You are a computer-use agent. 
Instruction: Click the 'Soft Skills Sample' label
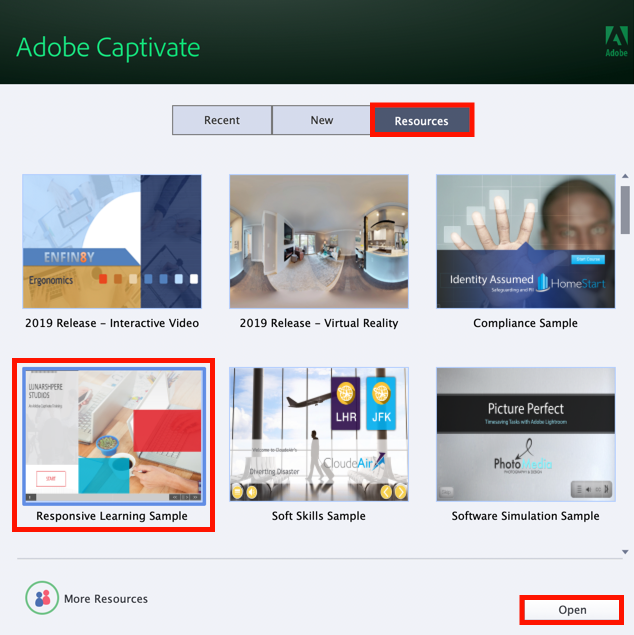point(319,516)
